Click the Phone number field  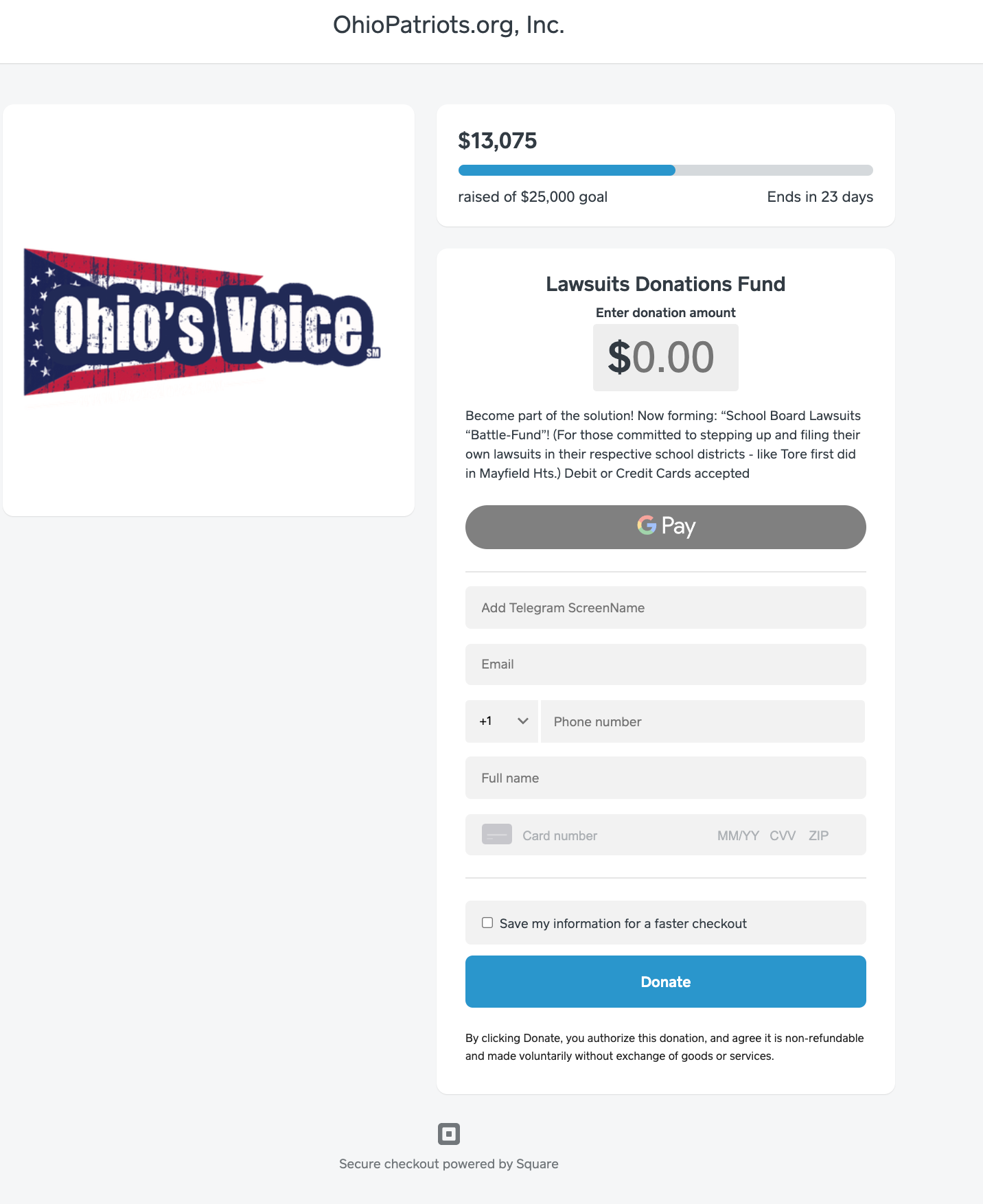point(702,721)
